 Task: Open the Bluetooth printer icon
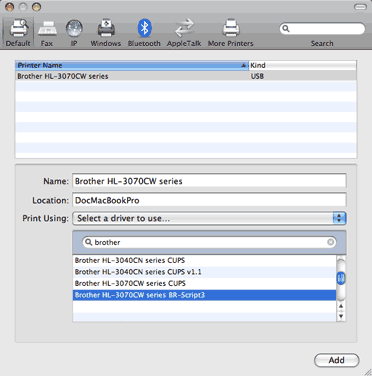tap(144, 28)
